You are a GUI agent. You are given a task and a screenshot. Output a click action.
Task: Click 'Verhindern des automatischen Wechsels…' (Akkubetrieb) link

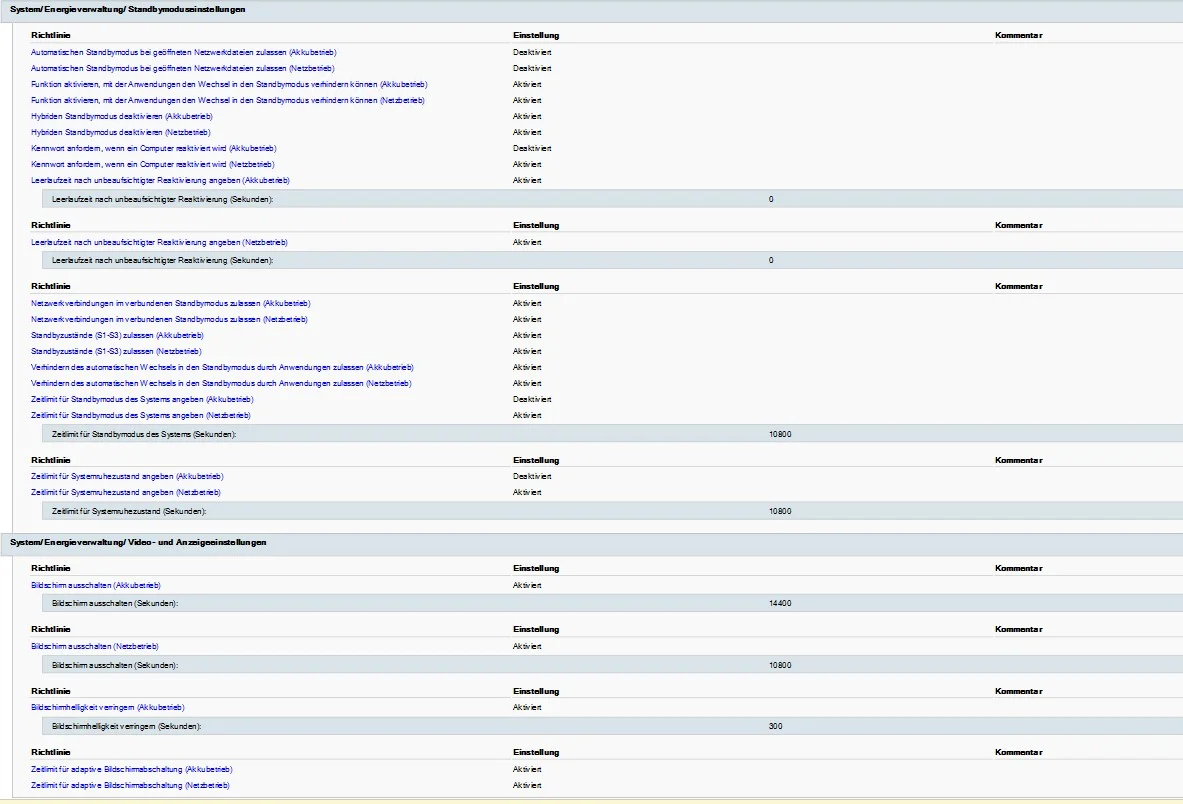point(223,368)
